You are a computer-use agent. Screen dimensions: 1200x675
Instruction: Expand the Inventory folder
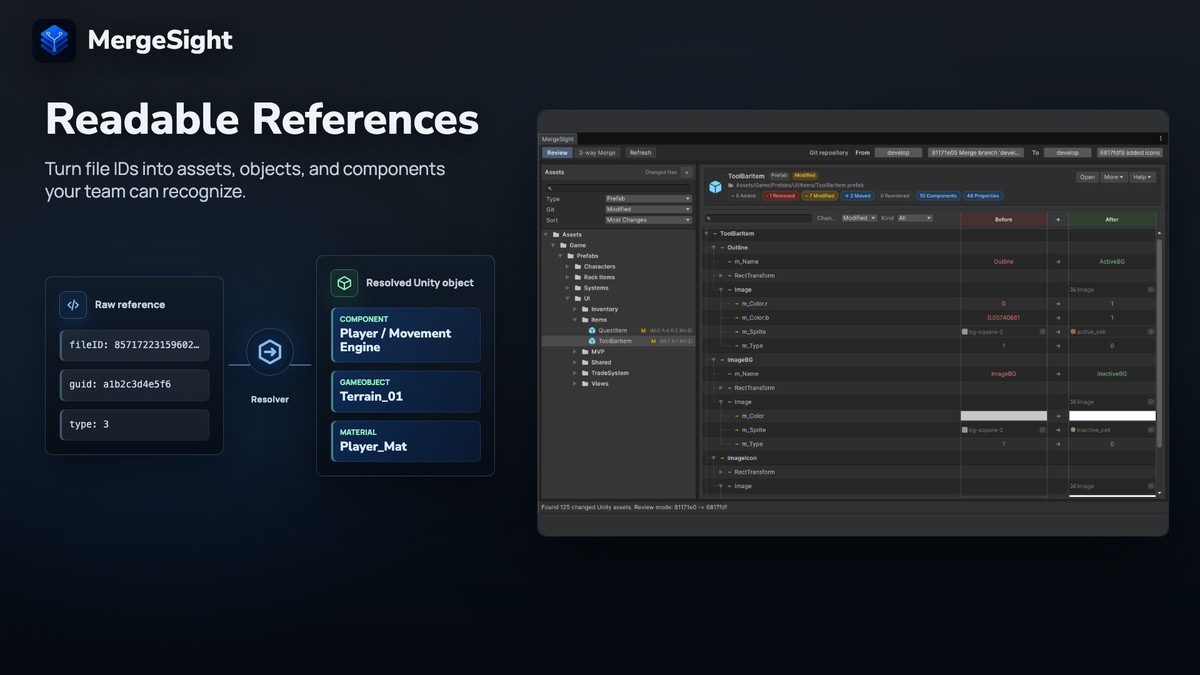[575, 309]
